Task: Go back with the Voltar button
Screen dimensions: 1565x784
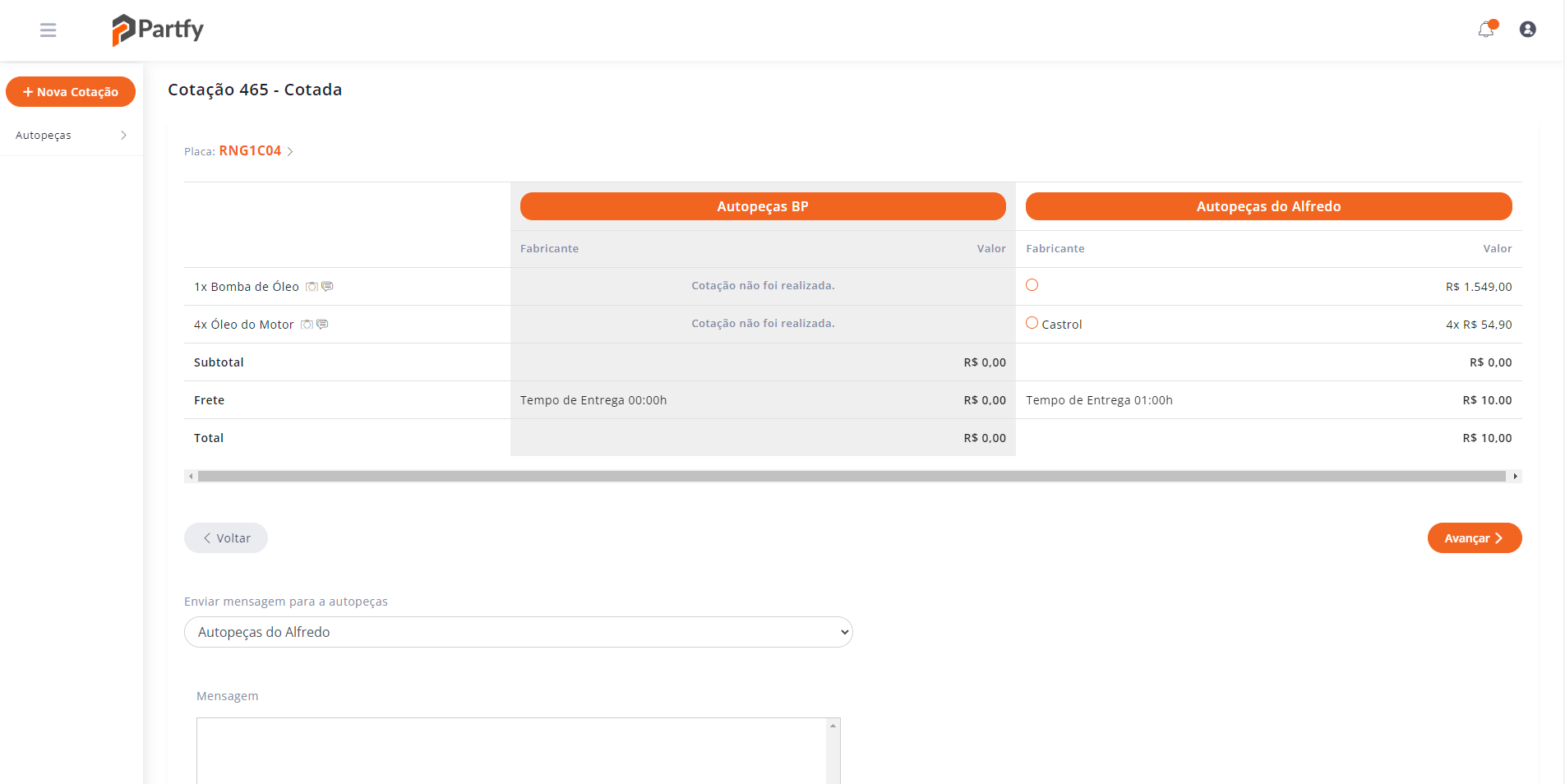Action: (226, 538)
